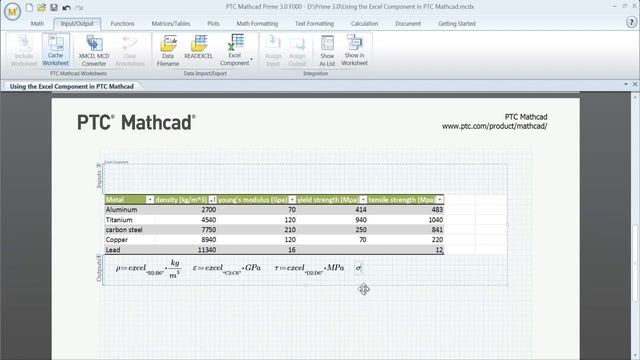640x360 pixels.
Task: Save the worksheet with the floppy icon
Action: click(x=53, y=7)
